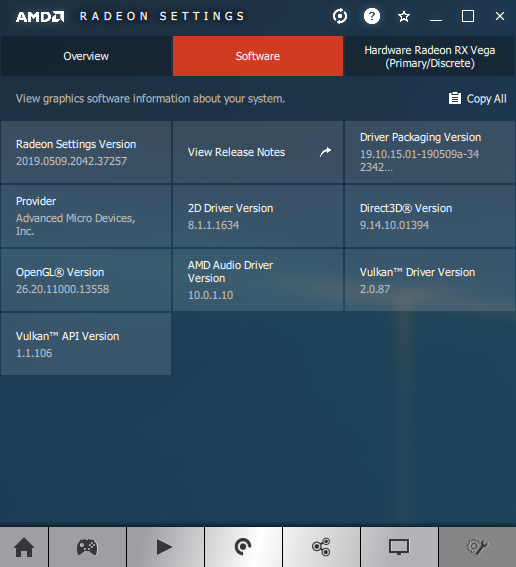Screen dimensions: 516x567
Task: Open the Connect sharing section icon
Action: (x=321, y=547)
